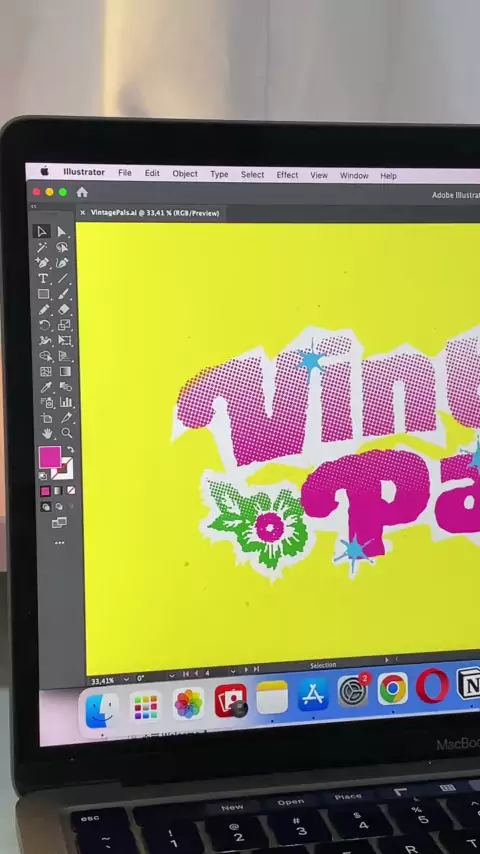Go to the next artboard

click(246, 670)
